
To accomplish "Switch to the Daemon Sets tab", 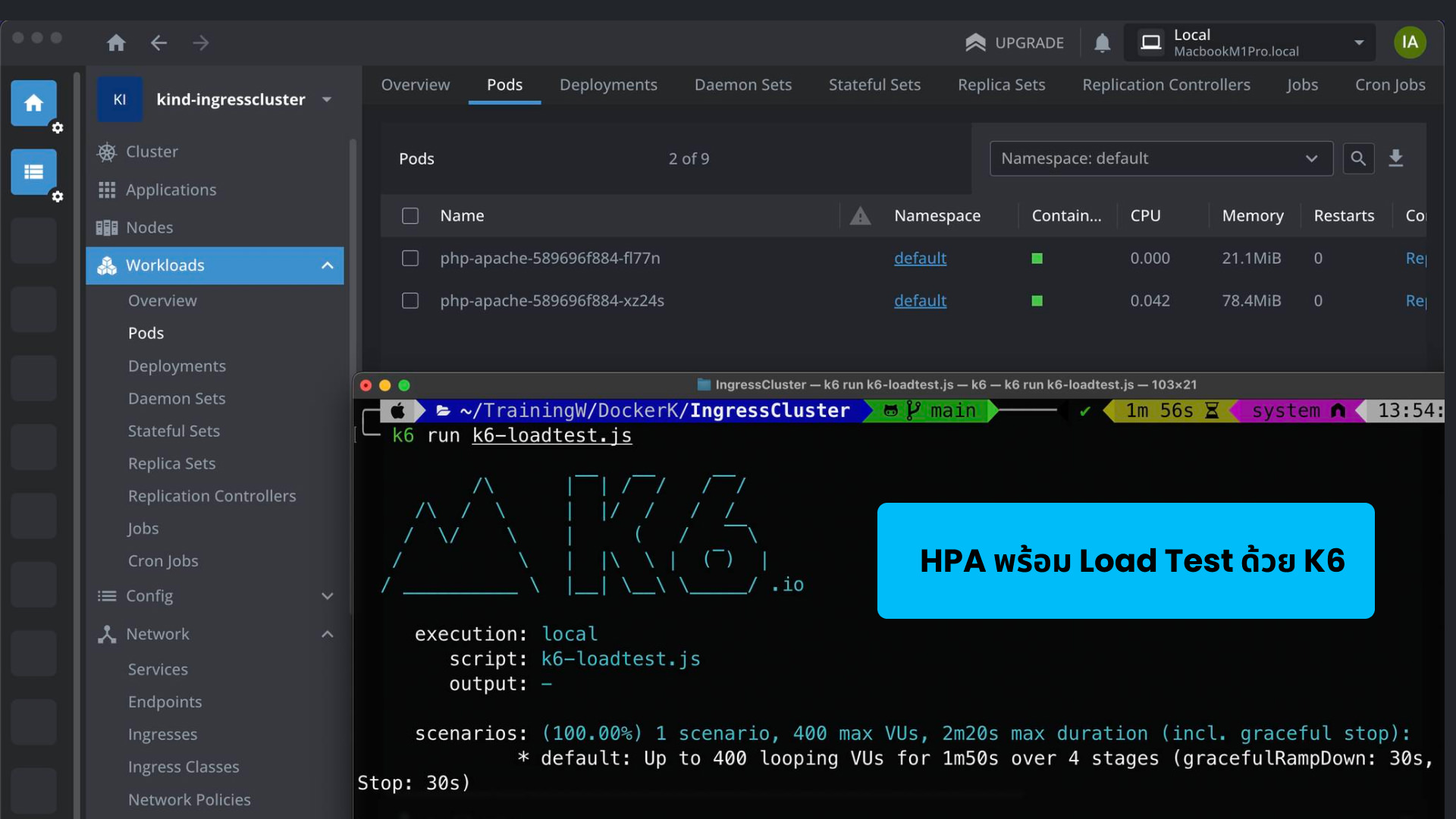I will [742, 85].
